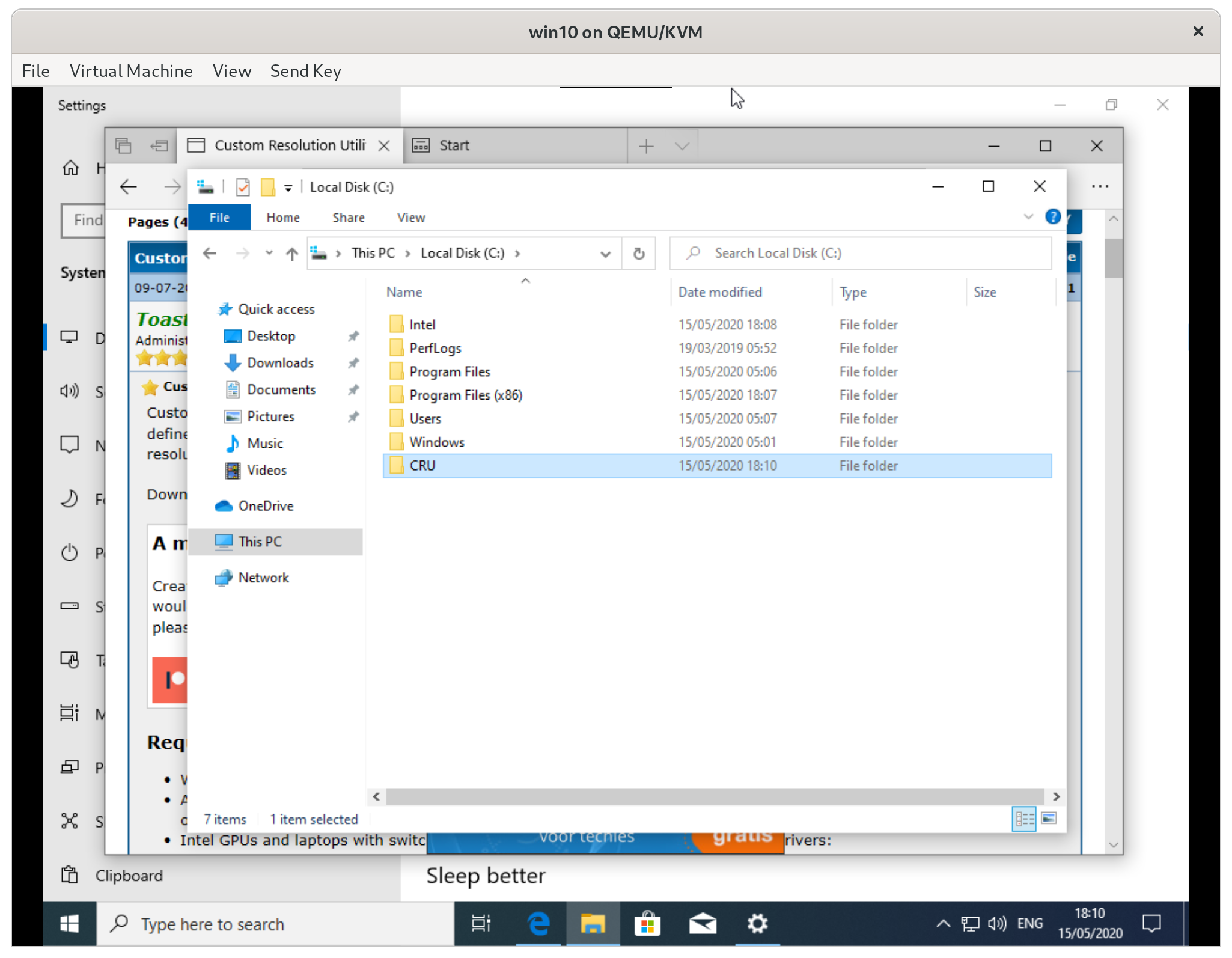
Task: Select the details view layout toggle
Action: click(1025, 818)
